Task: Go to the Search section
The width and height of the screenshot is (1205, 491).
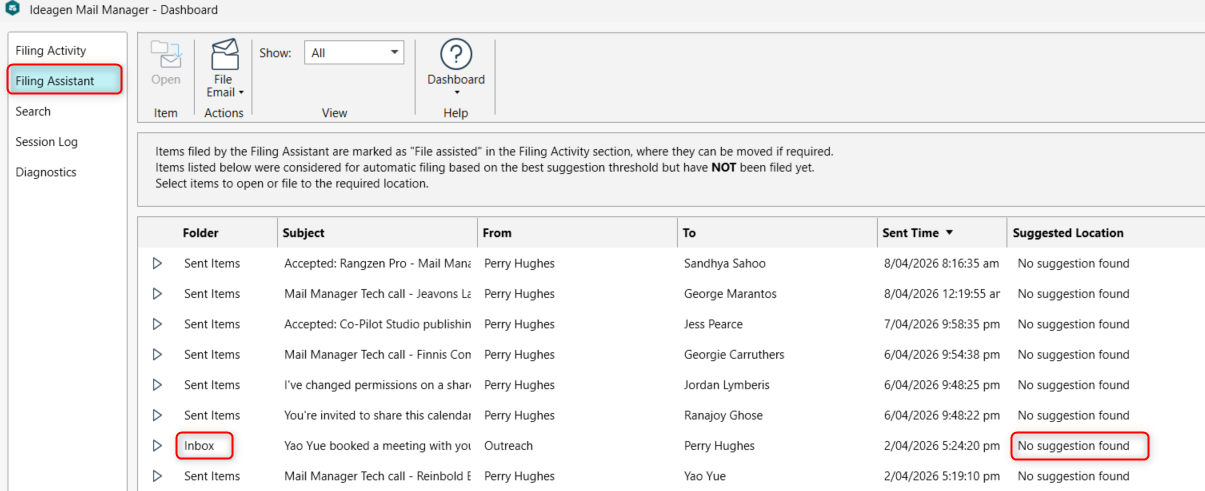Action: tap(33, 111)
